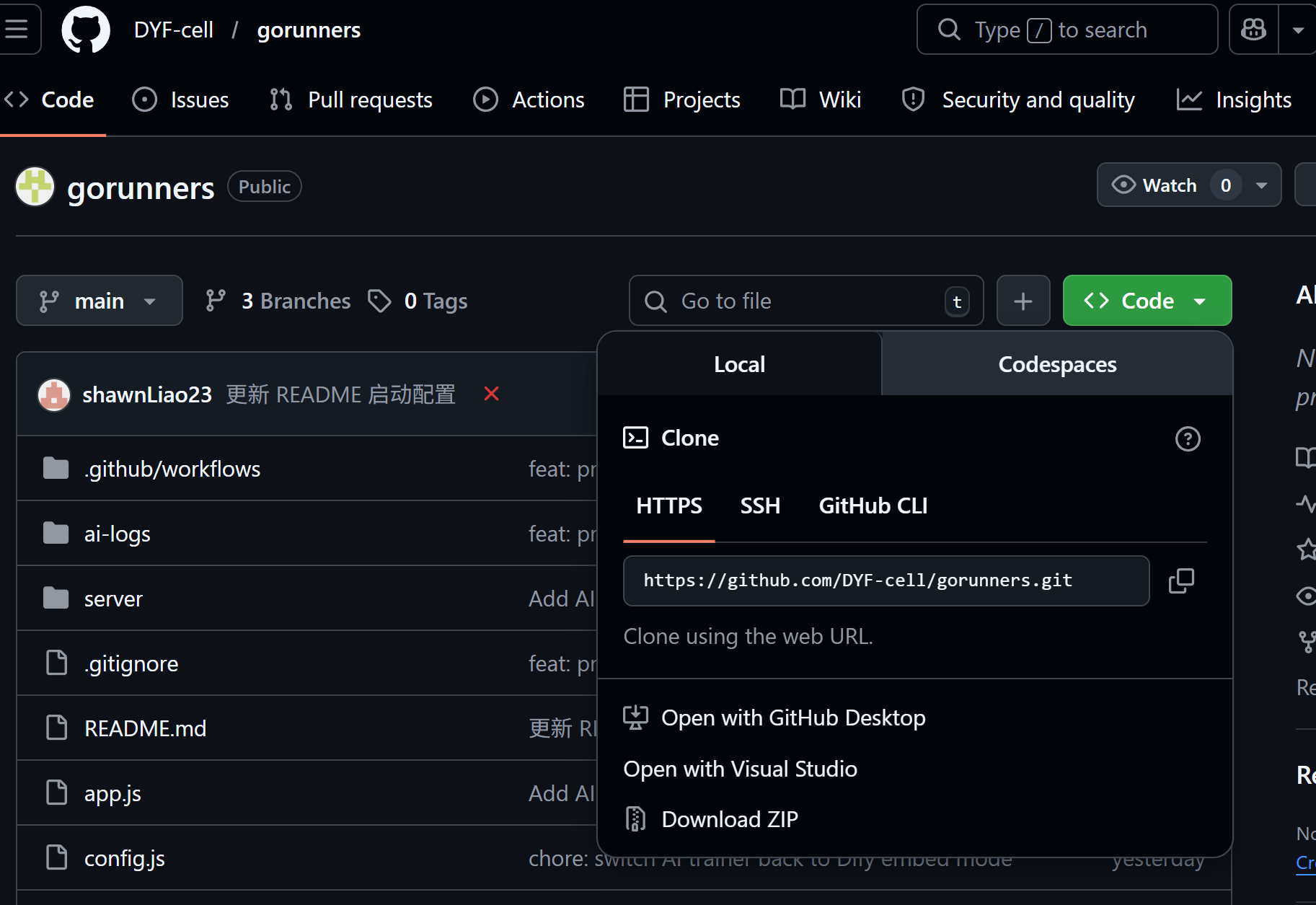Open the app.js file

[x=112, y=793]
